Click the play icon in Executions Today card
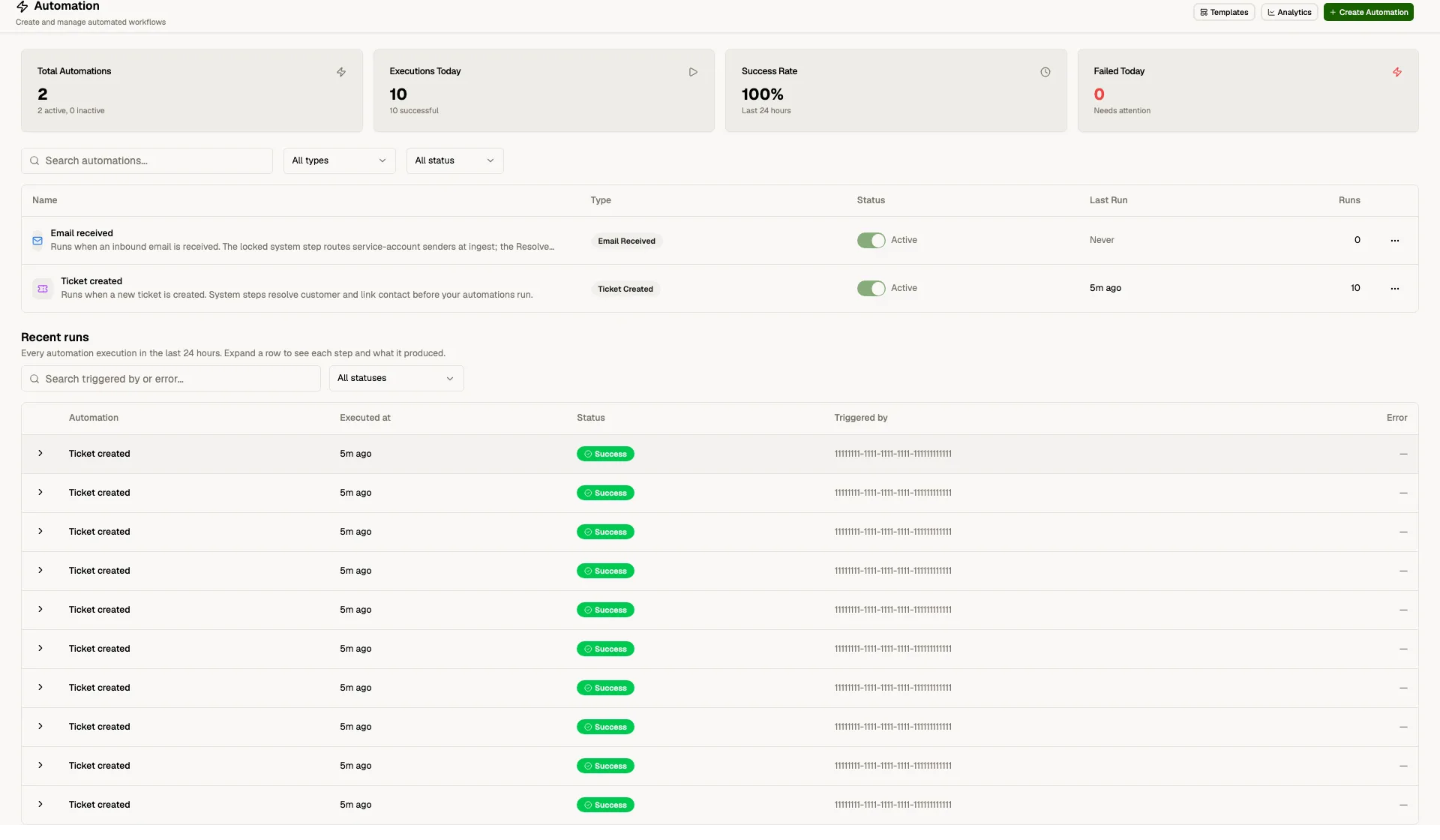 click(x=693, y=72)
